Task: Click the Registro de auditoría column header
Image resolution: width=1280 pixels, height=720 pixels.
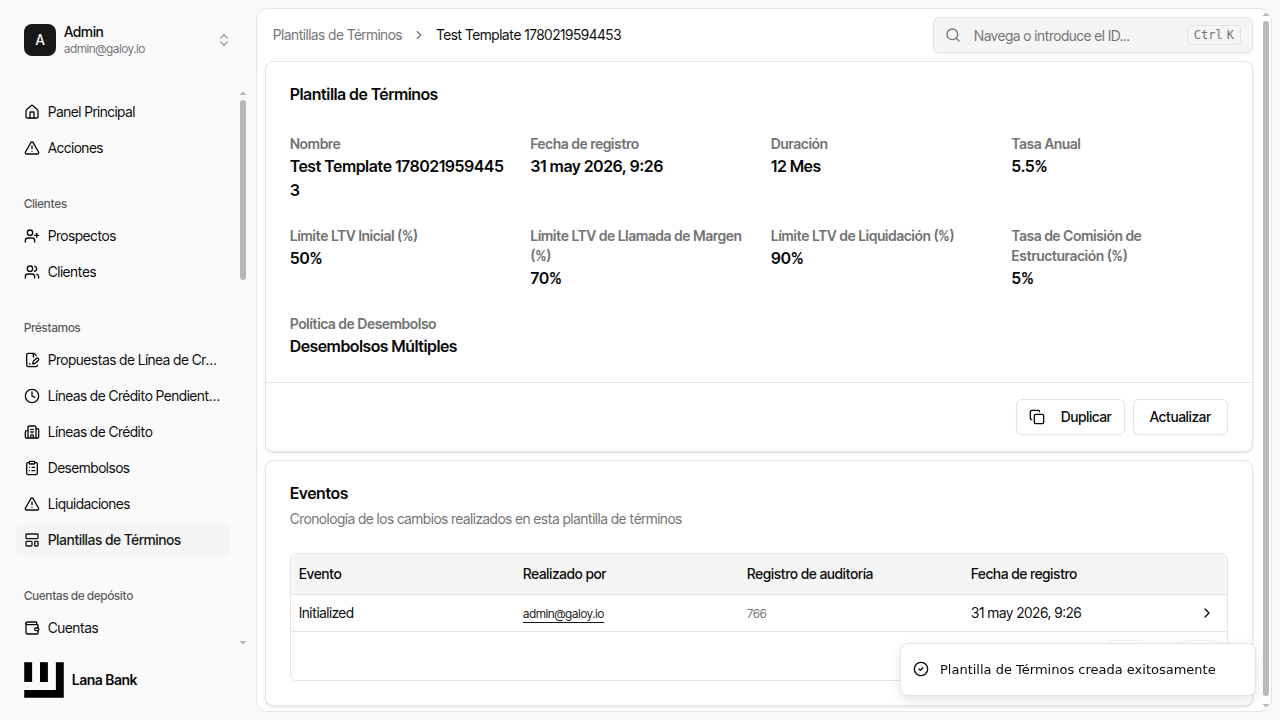Action: (x=810, y=574)
